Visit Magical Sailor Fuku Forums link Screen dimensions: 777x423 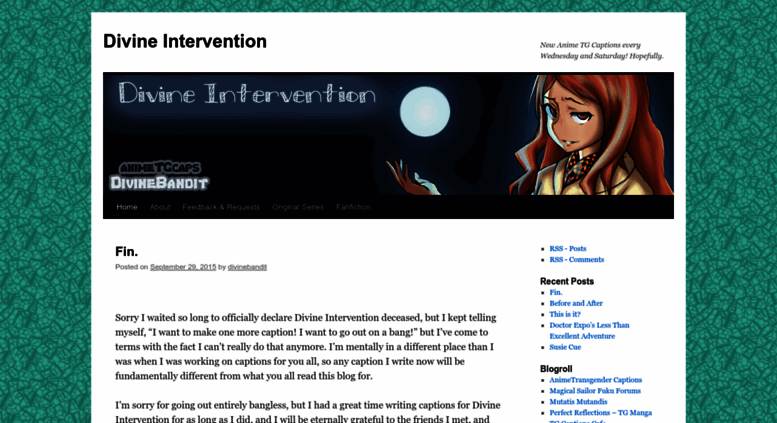(x=595, y=391)
